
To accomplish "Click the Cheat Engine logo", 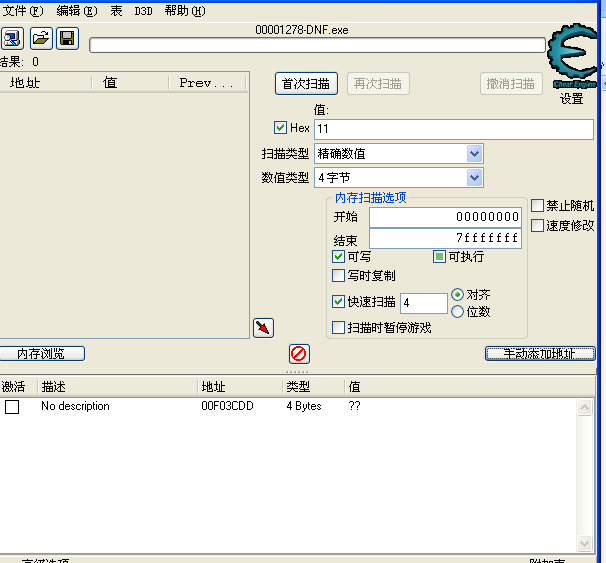I will point(573,55).
